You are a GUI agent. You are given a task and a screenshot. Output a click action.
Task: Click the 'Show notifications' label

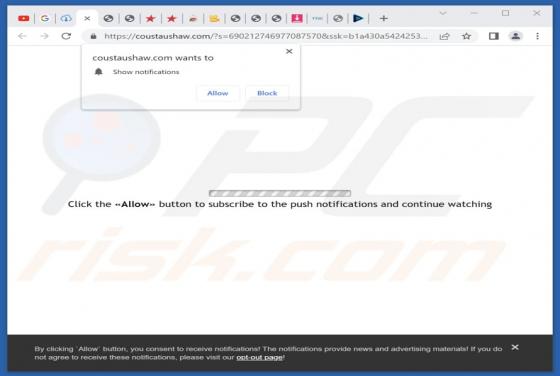click(146, 72)
